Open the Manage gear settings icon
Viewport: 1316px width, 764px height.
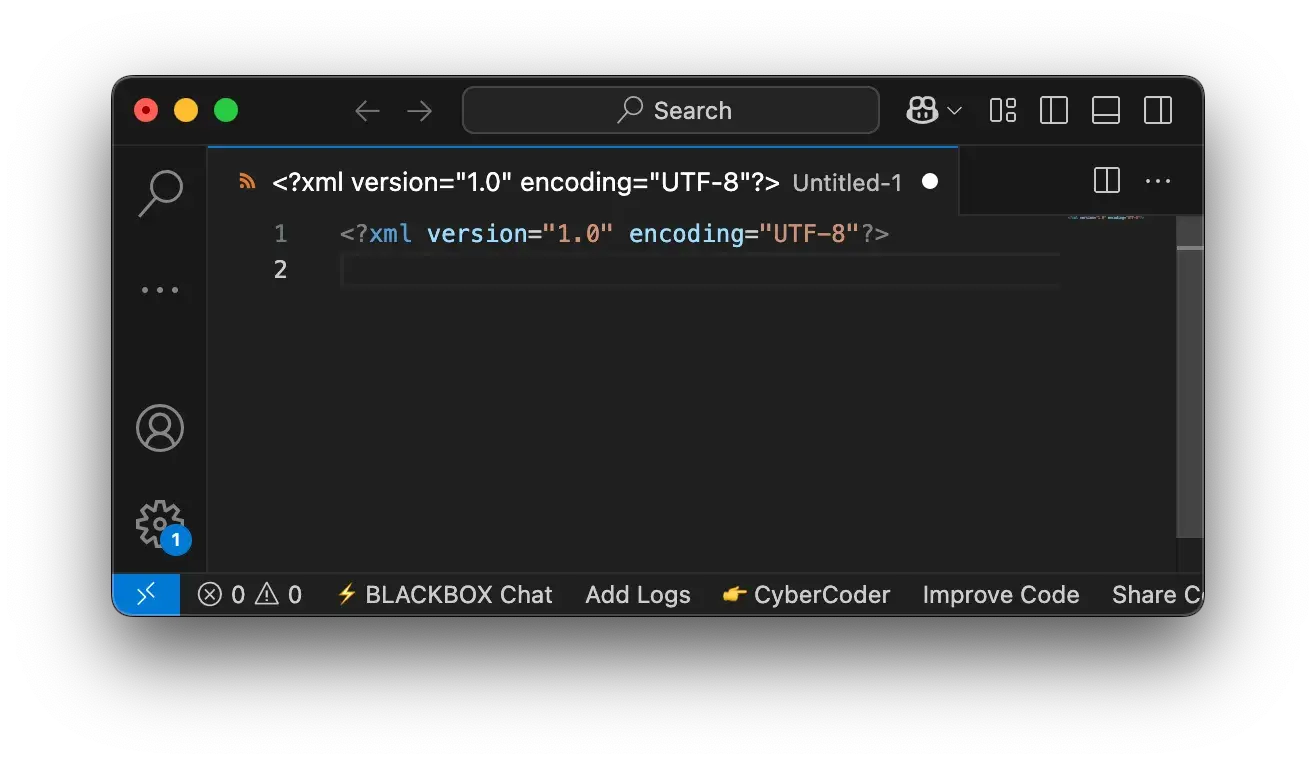point(160,524)
